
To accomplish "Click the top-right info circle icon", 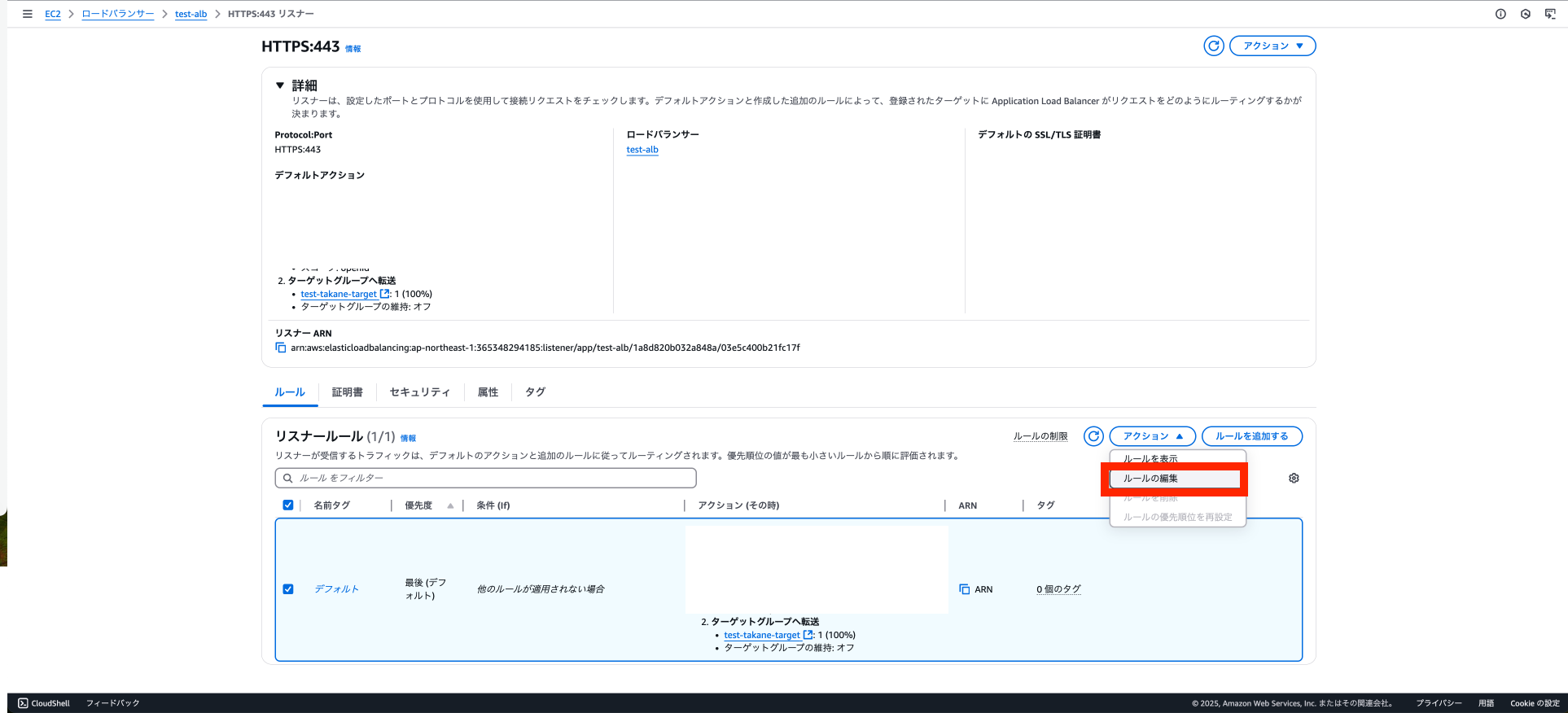I will [x=1500, y=14].
